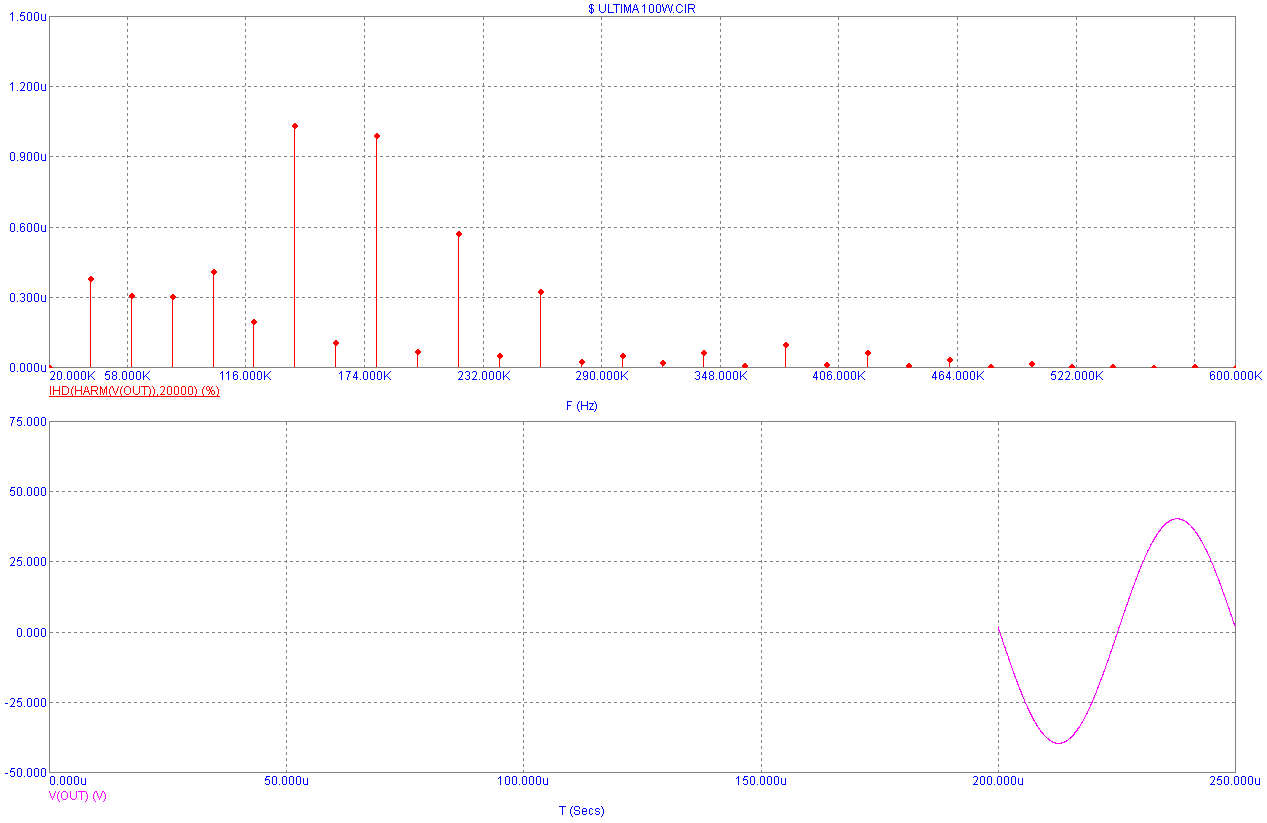Screen dimensions: 1267x823
Task: Click the 250.000u time axis label
Action: tap(1235, 780)
